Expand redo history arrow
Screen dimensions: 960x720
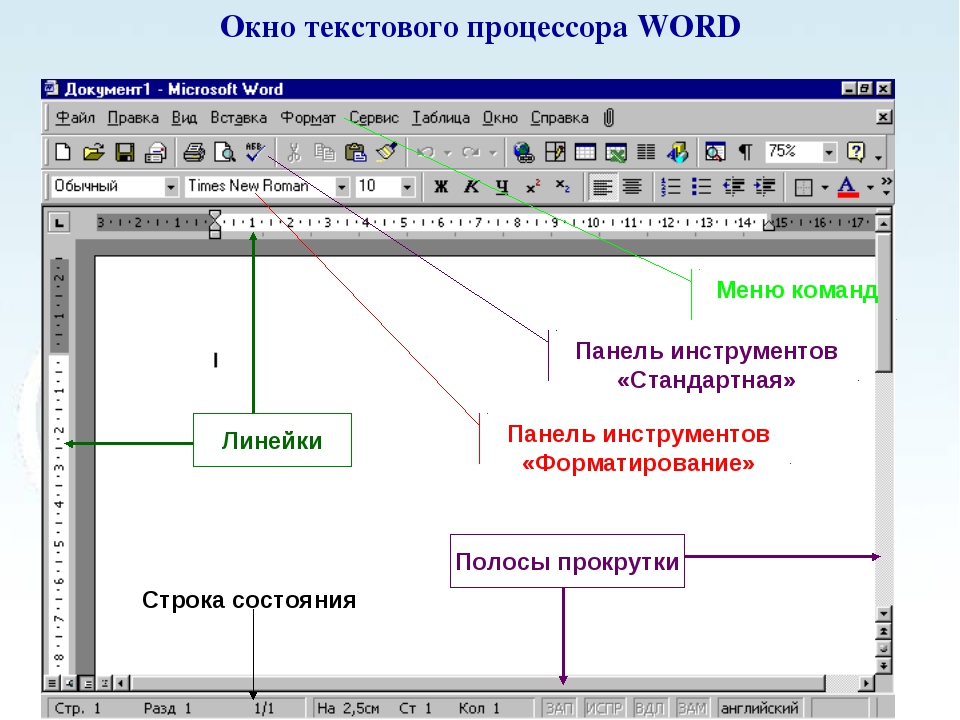pyautogui.click(x=492, y=152)
